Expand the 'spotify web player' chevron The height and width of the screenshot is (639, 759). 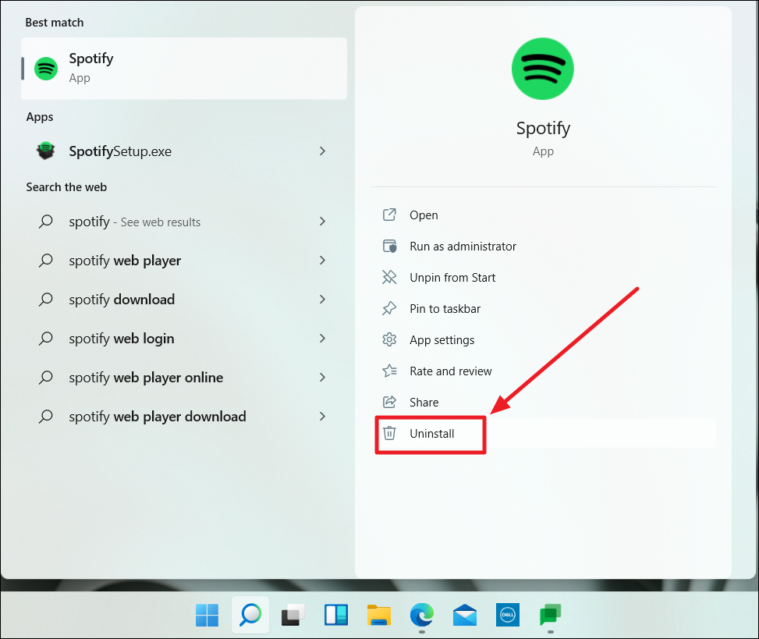pyautogui.click(x=322, y=260)
